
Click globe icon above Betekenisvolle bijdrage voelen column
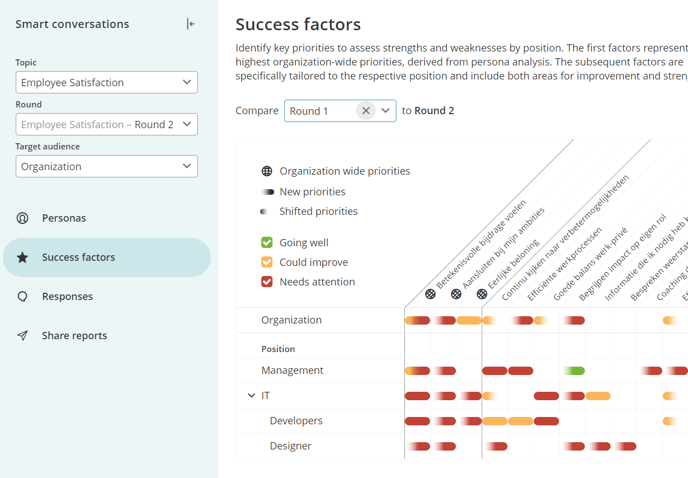[x=430, y=294]
